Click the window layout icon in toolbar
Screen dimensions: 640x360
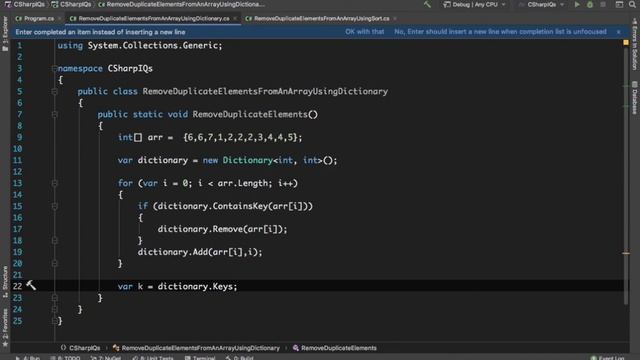click(x=619, y=4)
